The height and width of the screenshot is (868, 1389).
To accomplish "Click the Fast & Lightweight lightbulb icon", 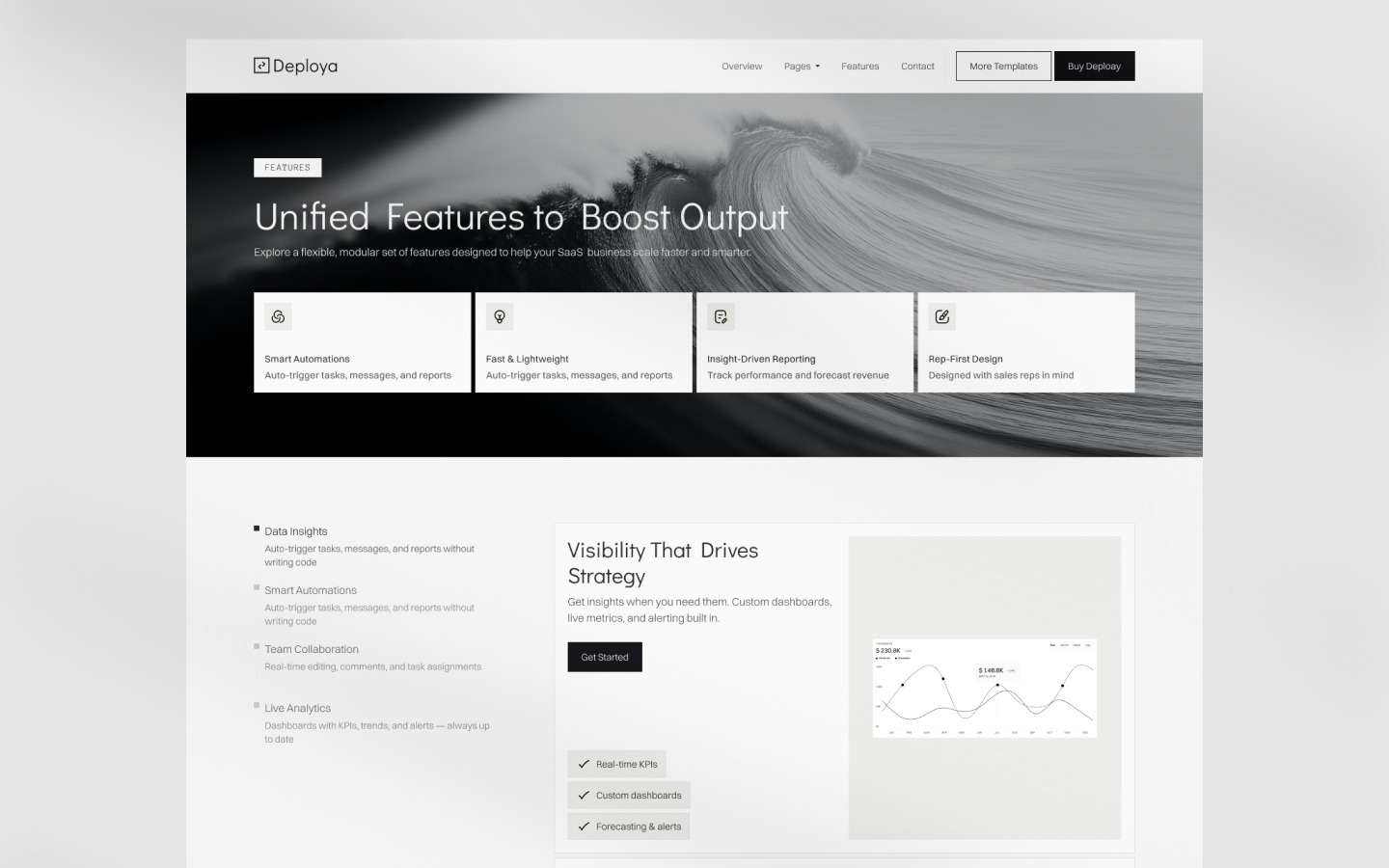I will (500, 316).
